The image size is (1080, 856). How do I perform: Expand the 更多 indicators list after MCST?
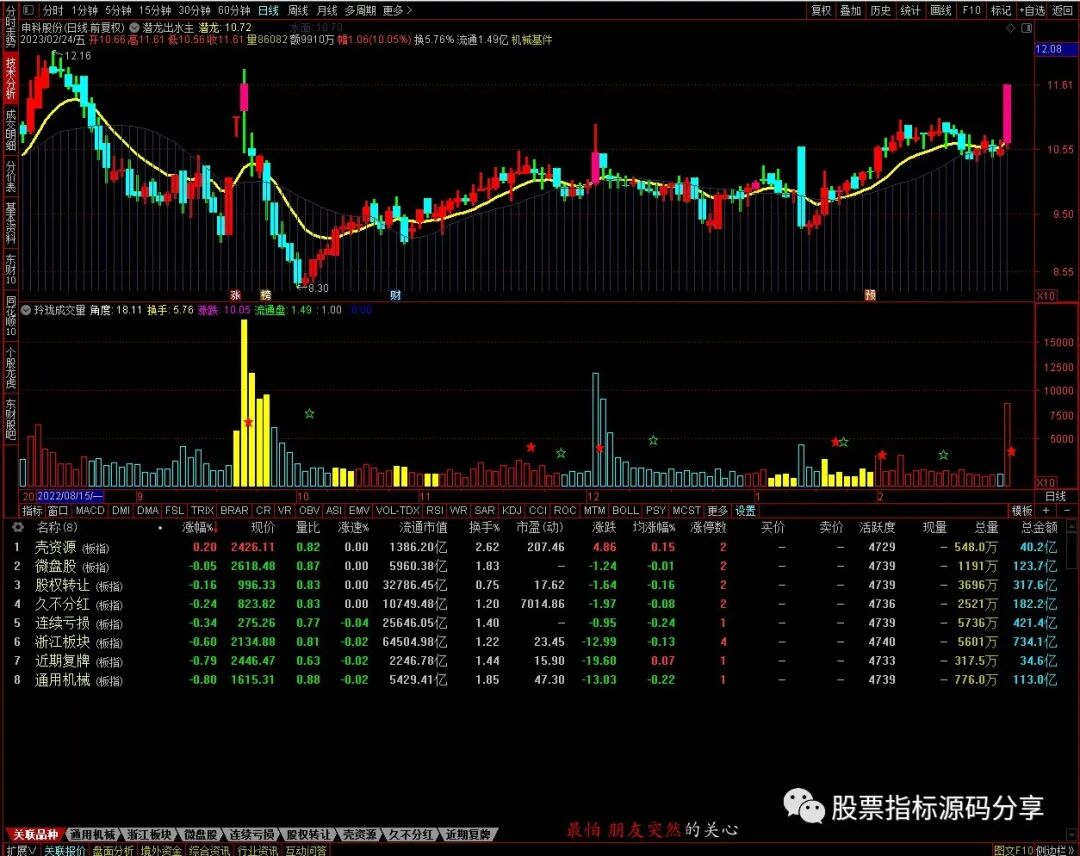click(717, 510)
